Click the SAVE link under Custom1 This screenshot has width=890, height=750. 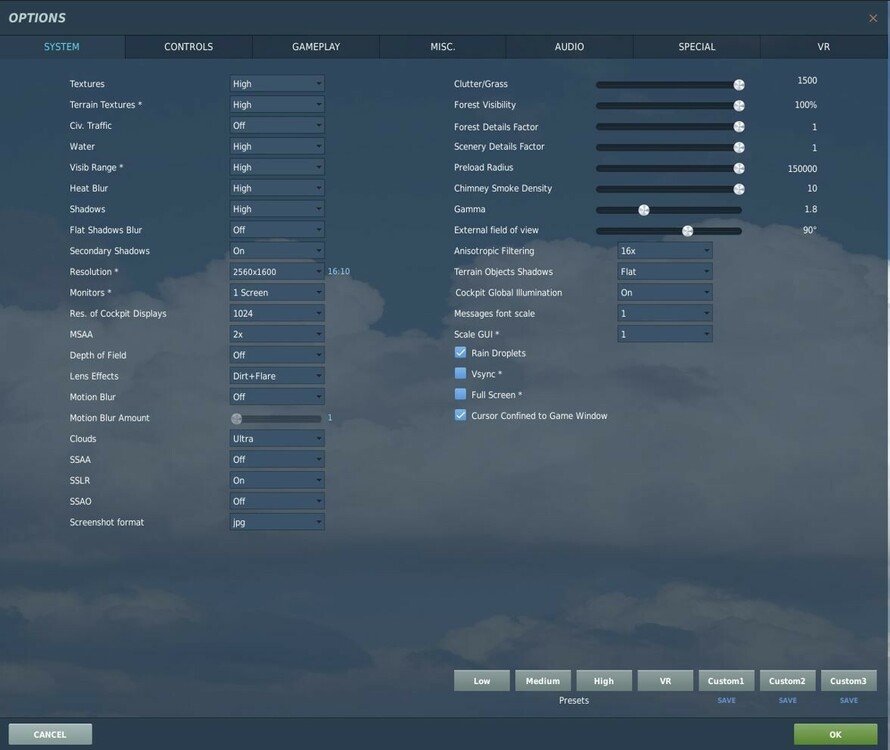point(726,700)
